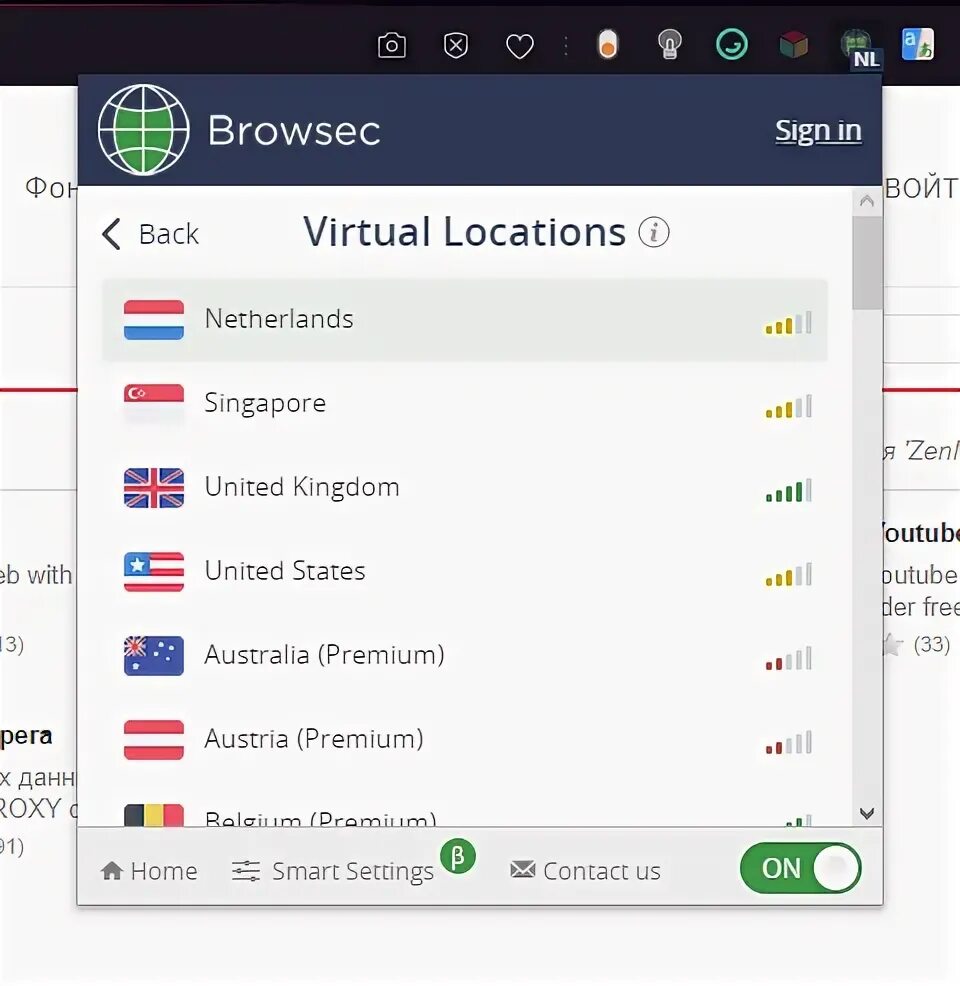Image resolution: width=960 pixels, height=986 pixels.
Task: Go back via the Back label
Action: click(168, 234)
